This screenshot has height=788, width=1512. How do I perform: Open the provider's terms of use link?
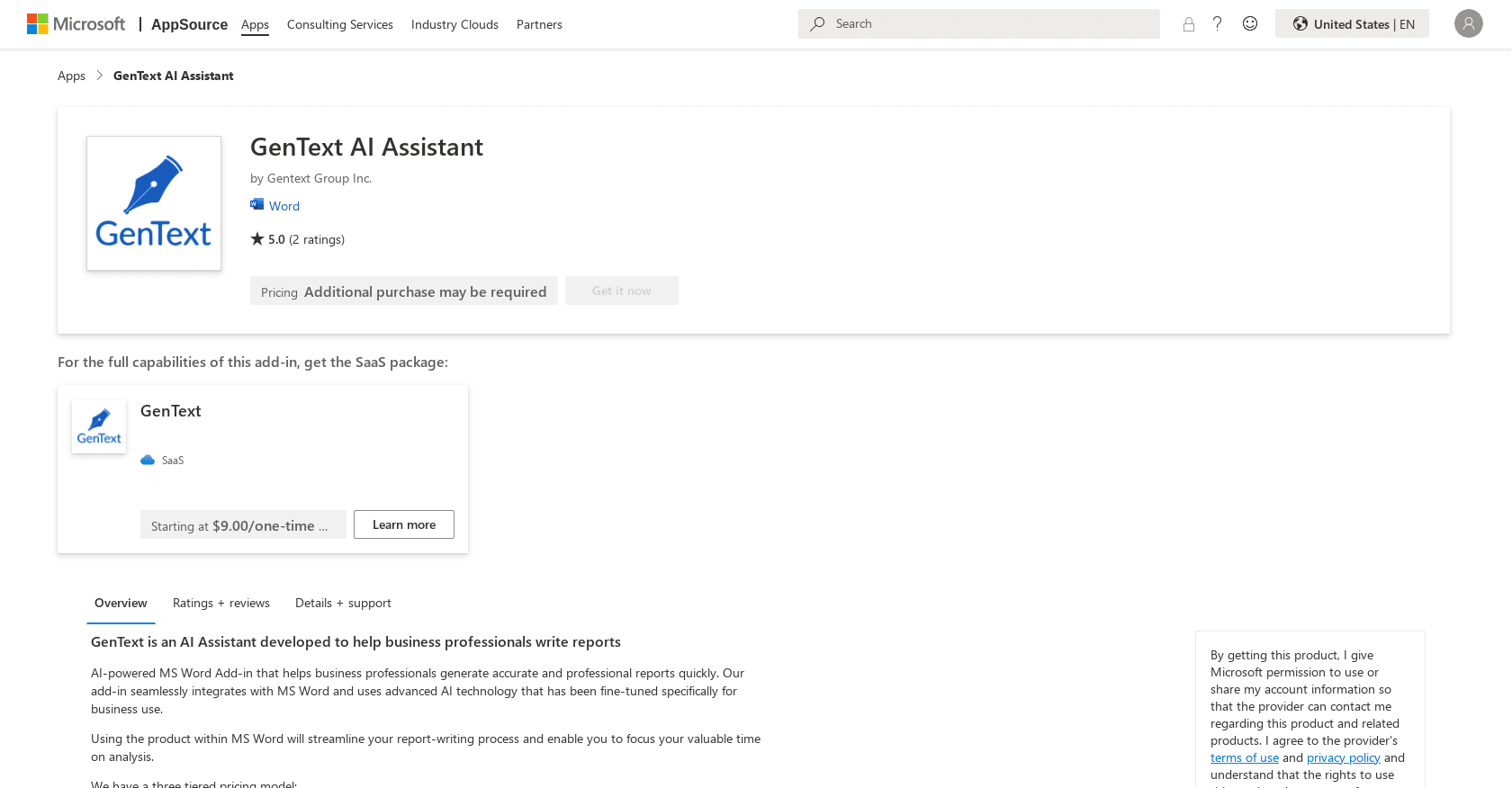point(1244,757)
